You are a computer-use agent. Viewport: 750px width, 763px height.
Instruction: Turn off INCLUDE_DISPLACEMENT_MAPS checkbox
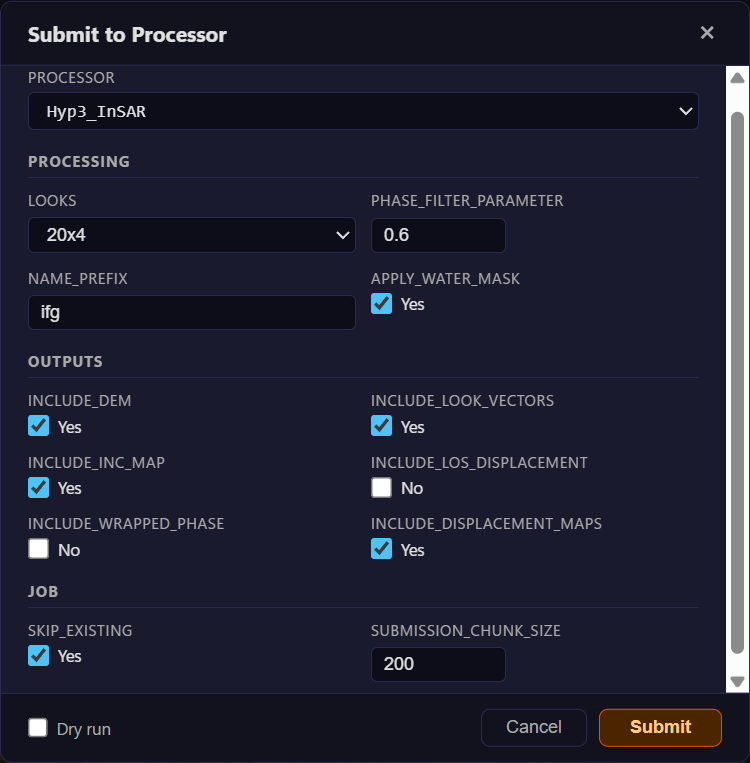(x=381, y=549)
